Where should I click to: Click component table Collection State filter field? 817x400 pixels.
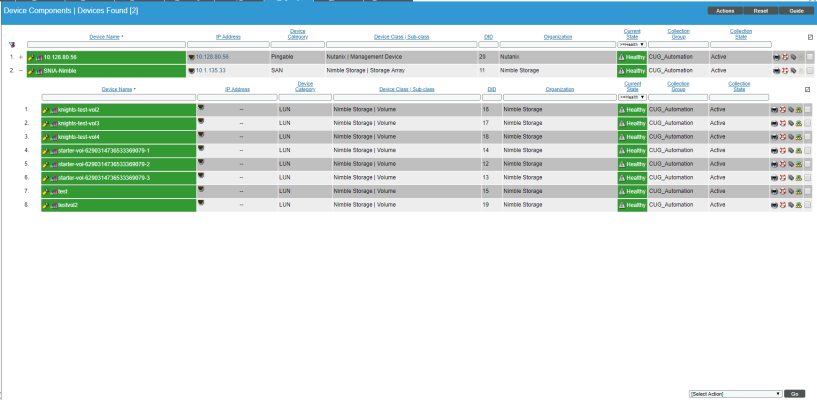click(x=739, y=97)
